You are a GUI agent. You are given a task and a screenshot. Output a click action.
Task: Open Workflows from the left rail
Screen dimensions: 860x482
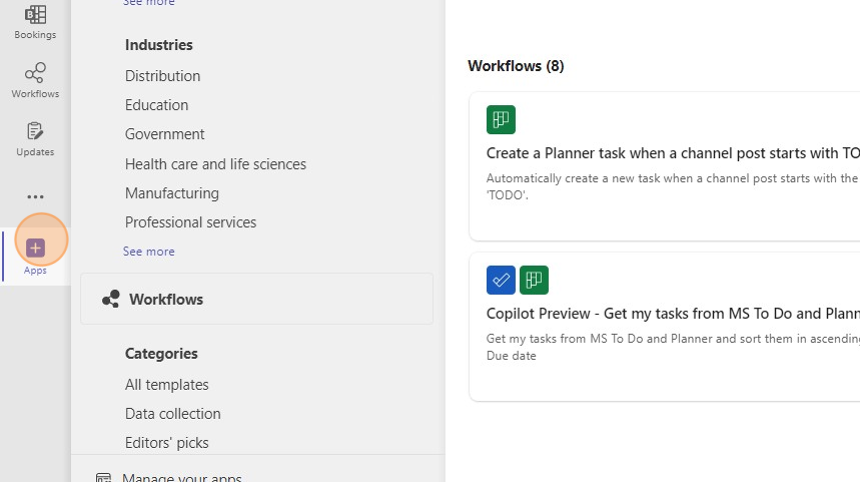click(35, 79)
